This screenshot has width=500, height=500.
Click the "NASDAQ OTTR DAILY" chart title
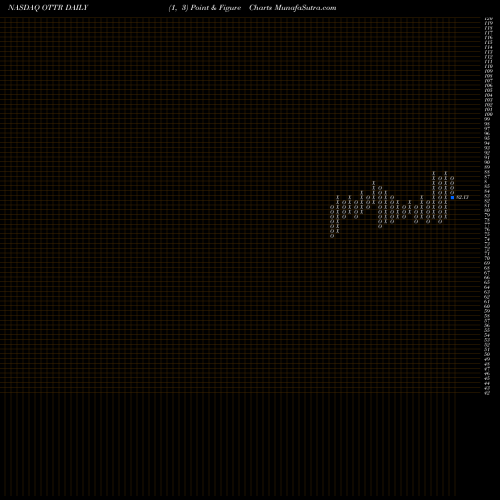tap(48, 8)
